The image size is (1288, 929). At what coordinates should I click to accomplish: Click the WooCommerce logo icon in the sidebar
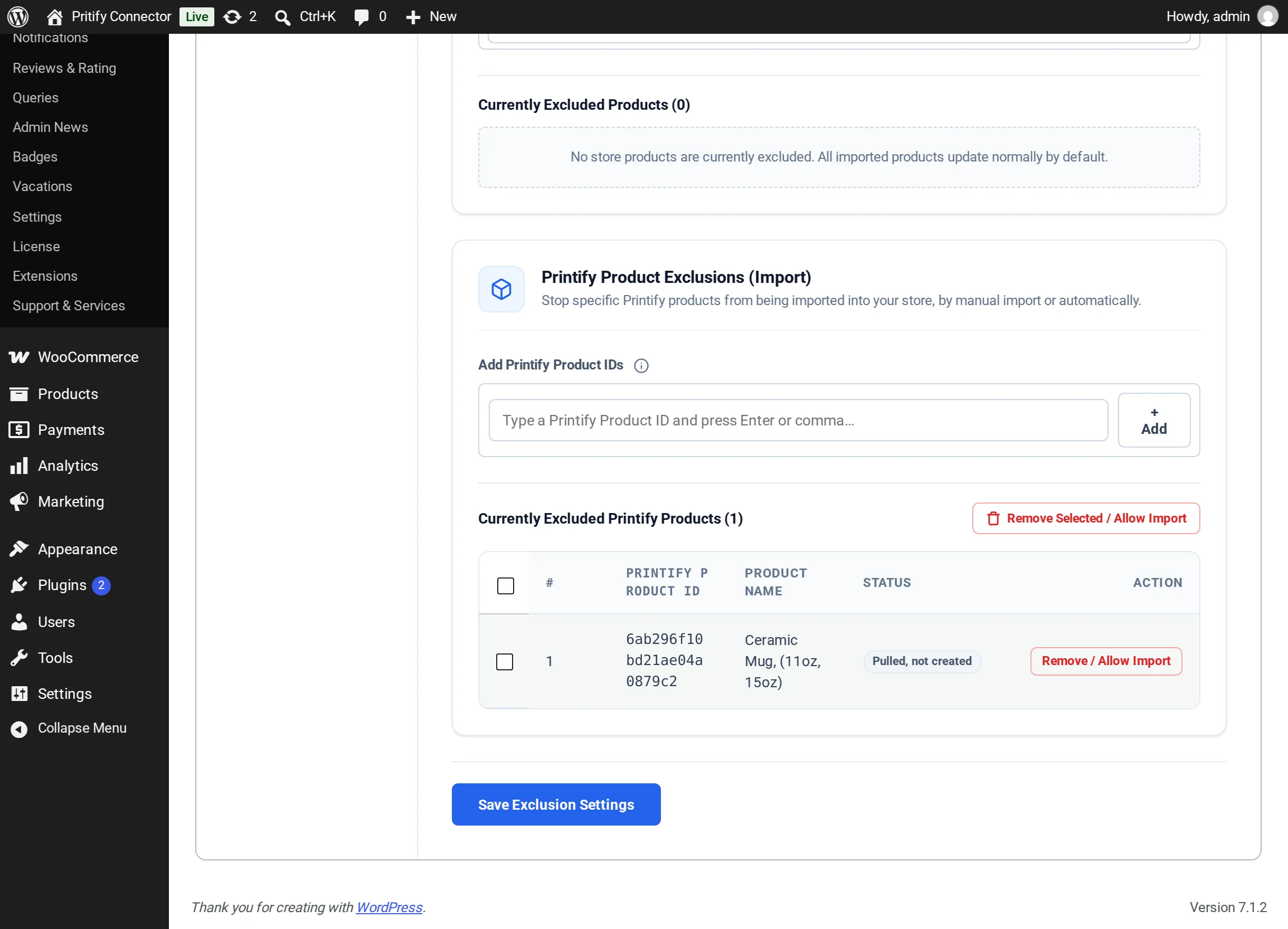click(x=19, y=357)
